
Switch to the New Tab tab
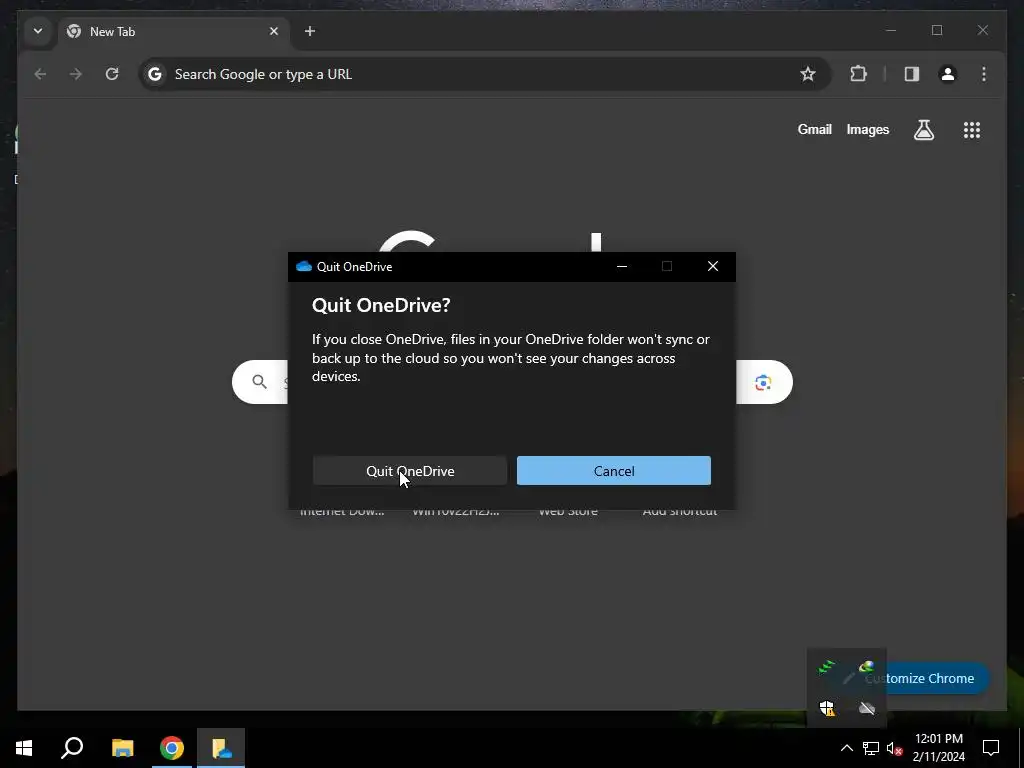173,31
